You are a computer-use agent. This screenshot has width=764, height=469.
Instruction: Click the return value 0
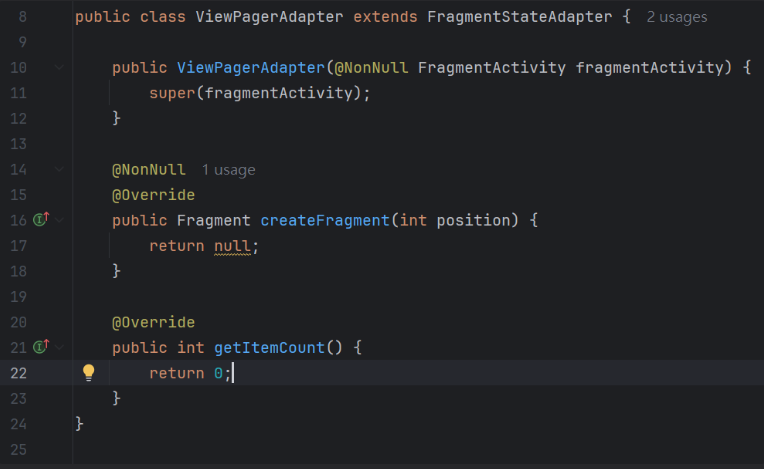click(218, 373)
